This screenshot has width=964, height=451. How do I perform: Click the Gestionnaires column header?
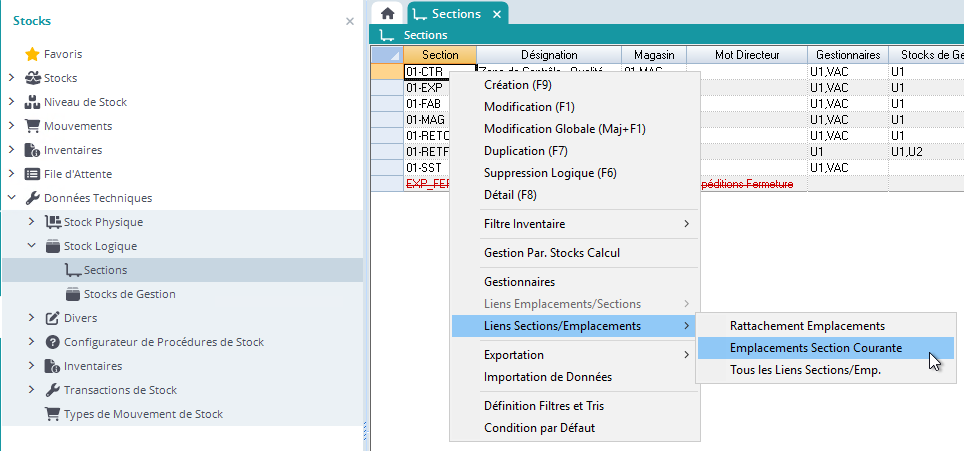(847, 55)
